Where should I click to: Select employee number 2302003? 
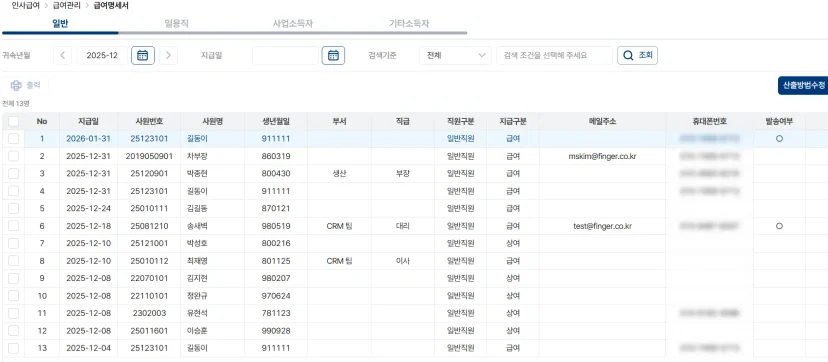149,313
